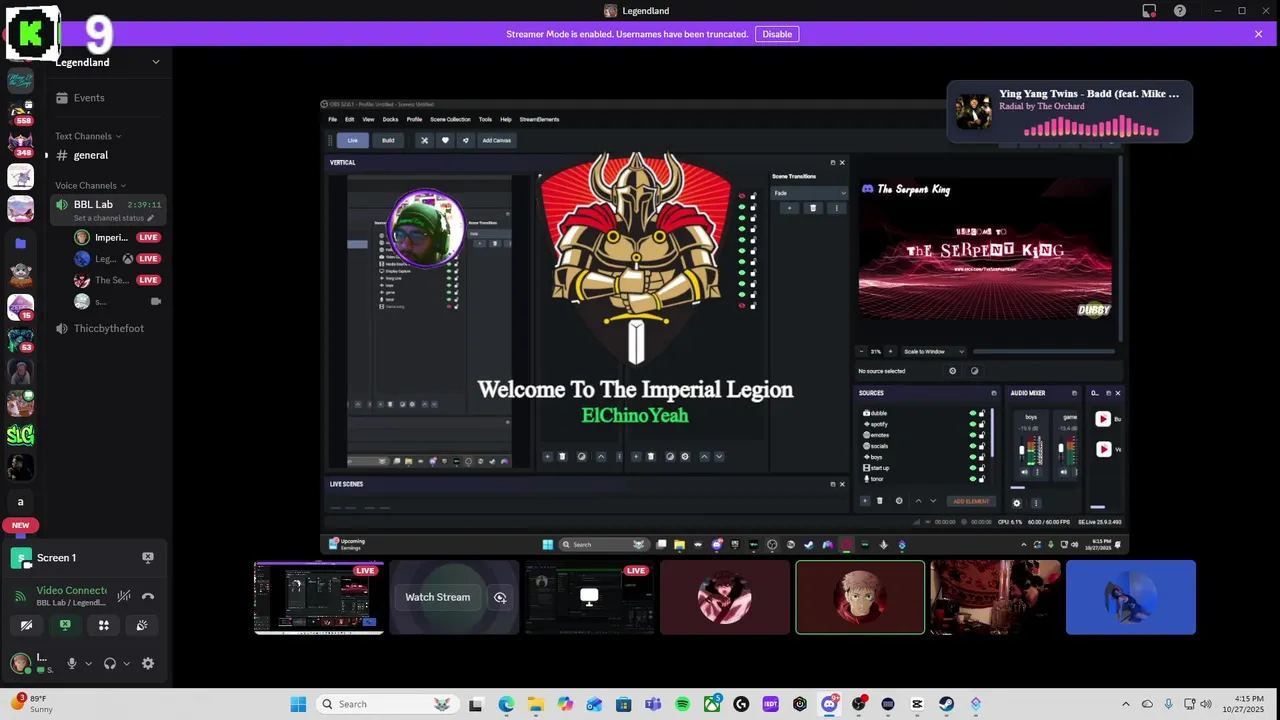The width and height of the screenshot is (1280, 720).
Task: Select the first LIVE stream thumbnail
Action: 319,597
